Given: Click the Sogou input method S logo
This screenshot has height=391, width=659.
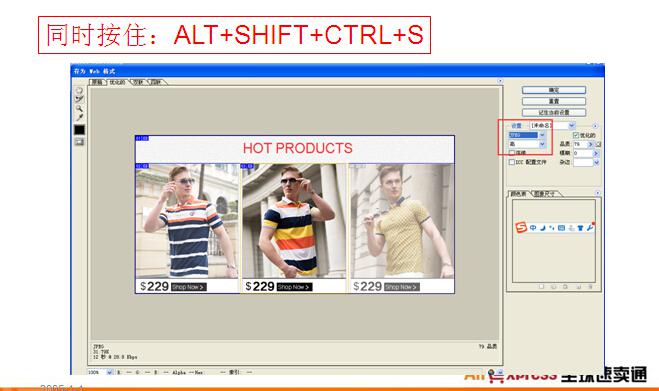Looking at the screenshot, I should click(x=521, y=227).
